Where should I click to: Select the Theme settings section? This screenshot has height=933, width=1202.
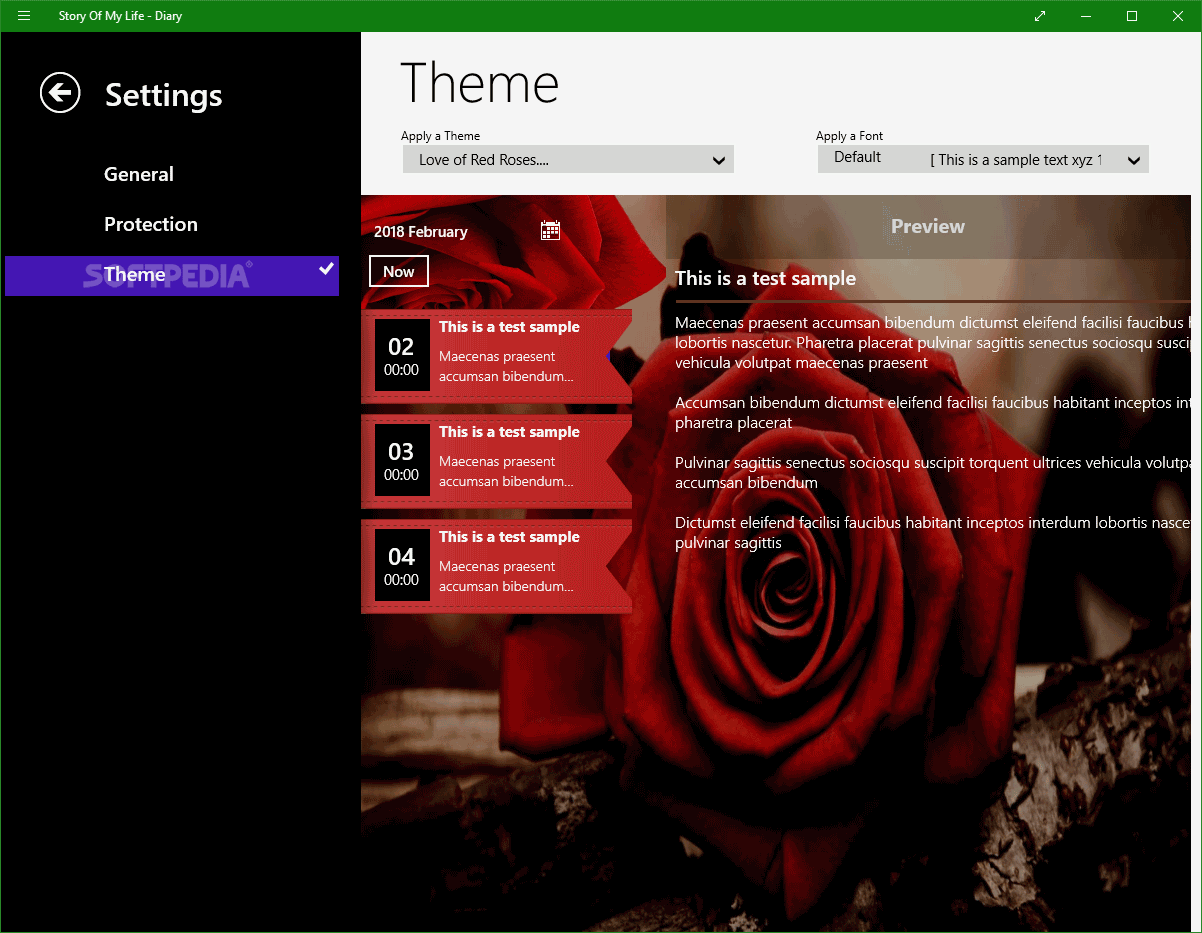click(x=172, y=275)
